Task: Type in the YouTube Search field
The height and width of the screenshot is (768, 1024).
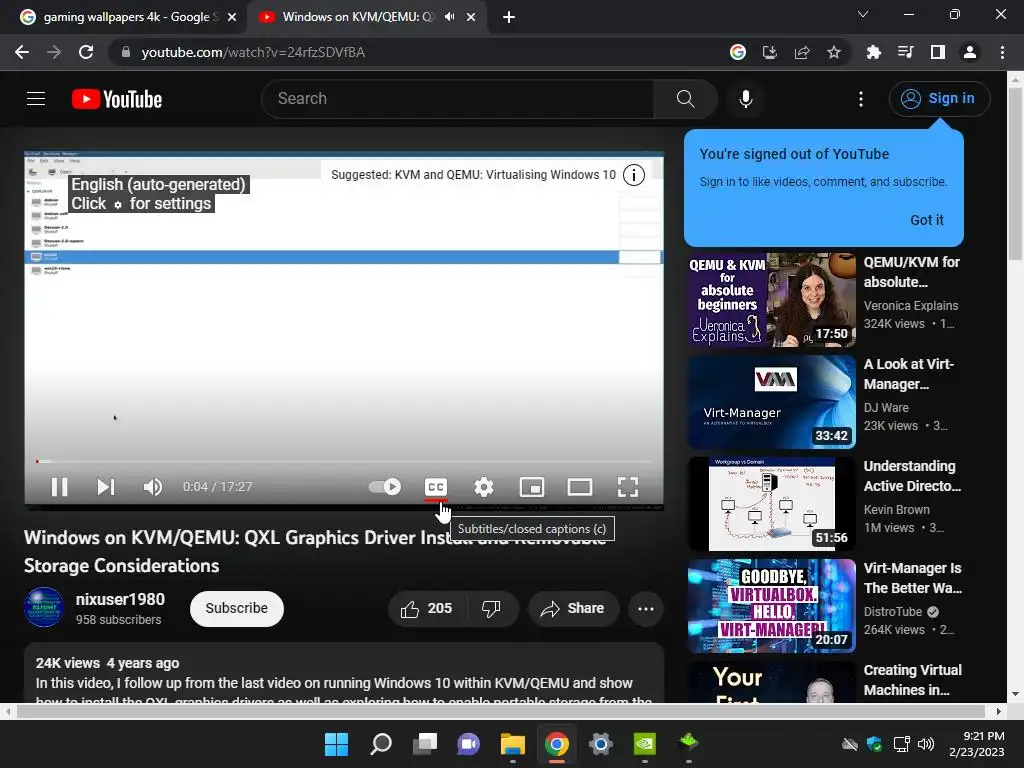Action: tap(457, 99)
